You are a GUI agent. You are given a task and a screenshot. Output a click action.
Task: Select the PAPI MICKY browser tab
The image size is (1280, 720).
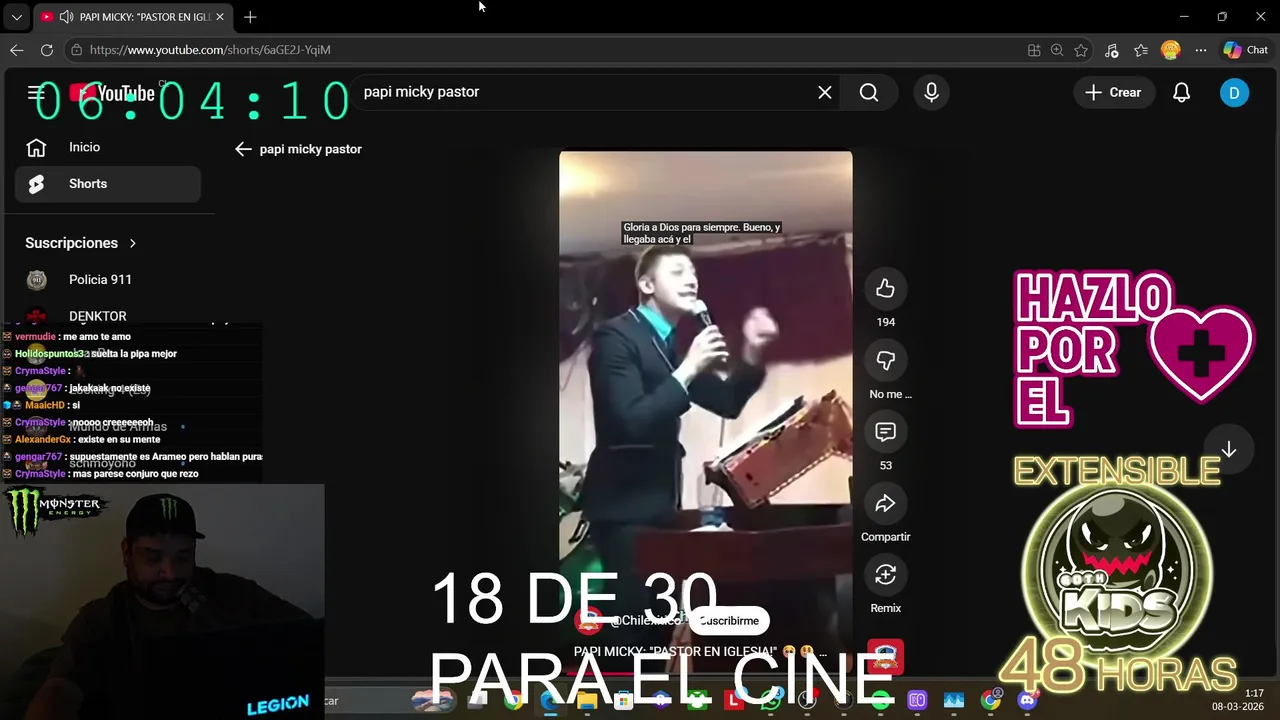coord(131,17)
